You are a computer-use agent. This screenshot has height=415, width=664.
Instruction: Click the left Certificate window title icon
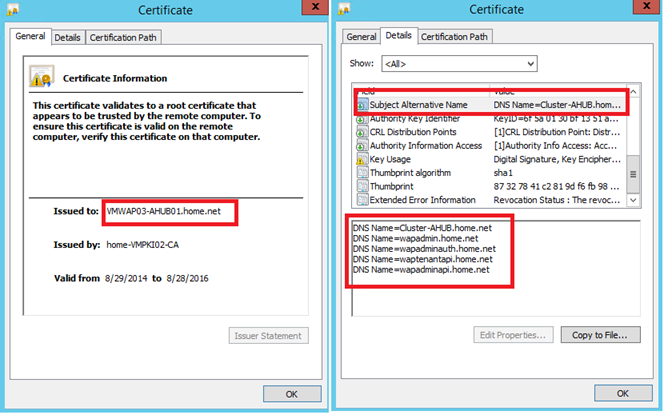[13, 10]
